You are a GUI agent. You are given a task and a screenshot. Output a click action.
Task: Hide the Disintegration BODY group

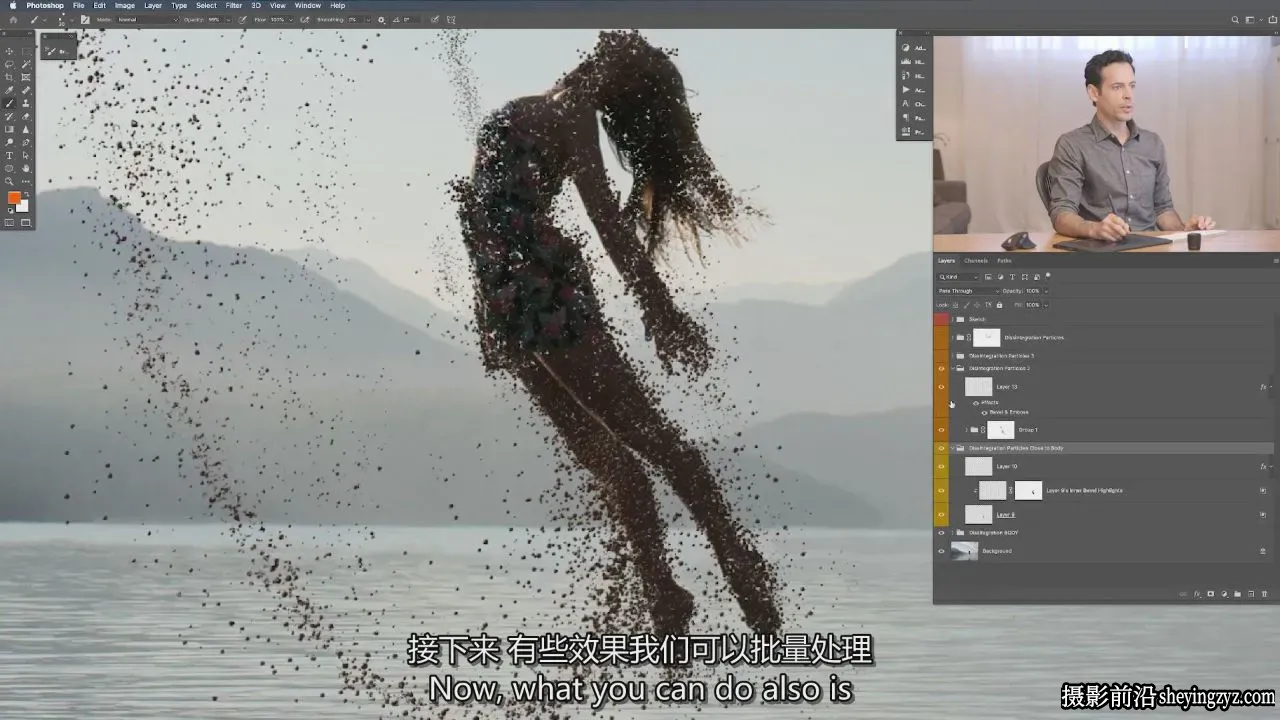click(941, 533)
